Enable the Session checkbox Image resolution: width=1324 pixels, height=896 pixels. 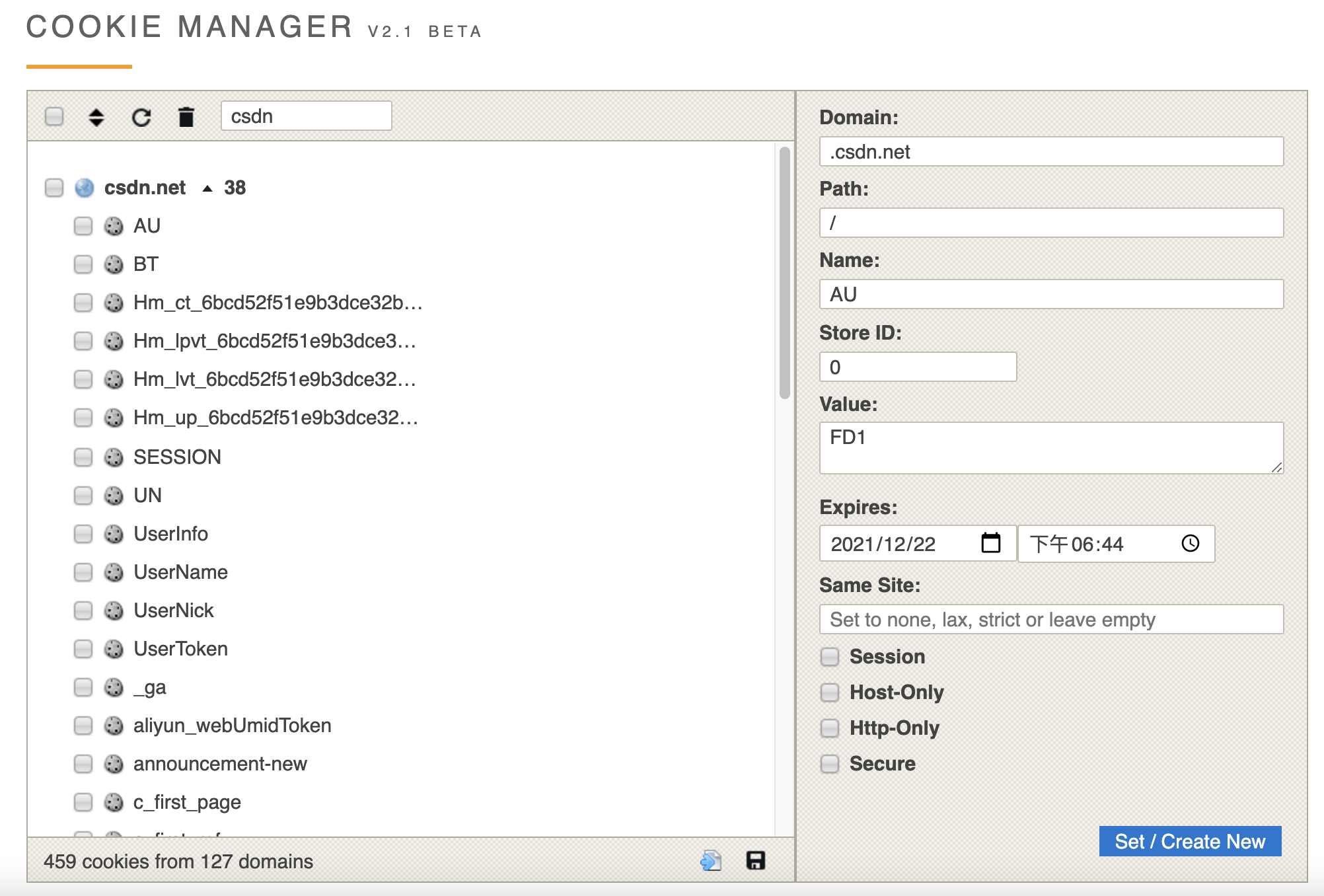coord(830,657)
